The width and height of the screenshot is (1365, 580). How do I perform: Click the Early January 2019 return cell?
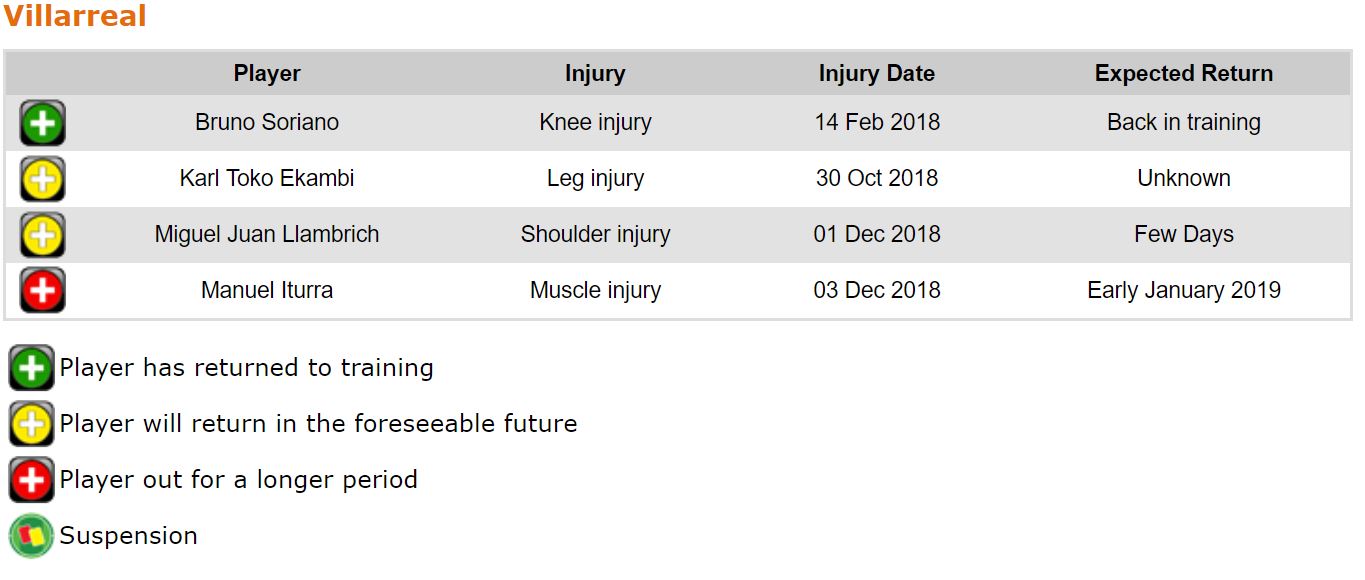1184,291
